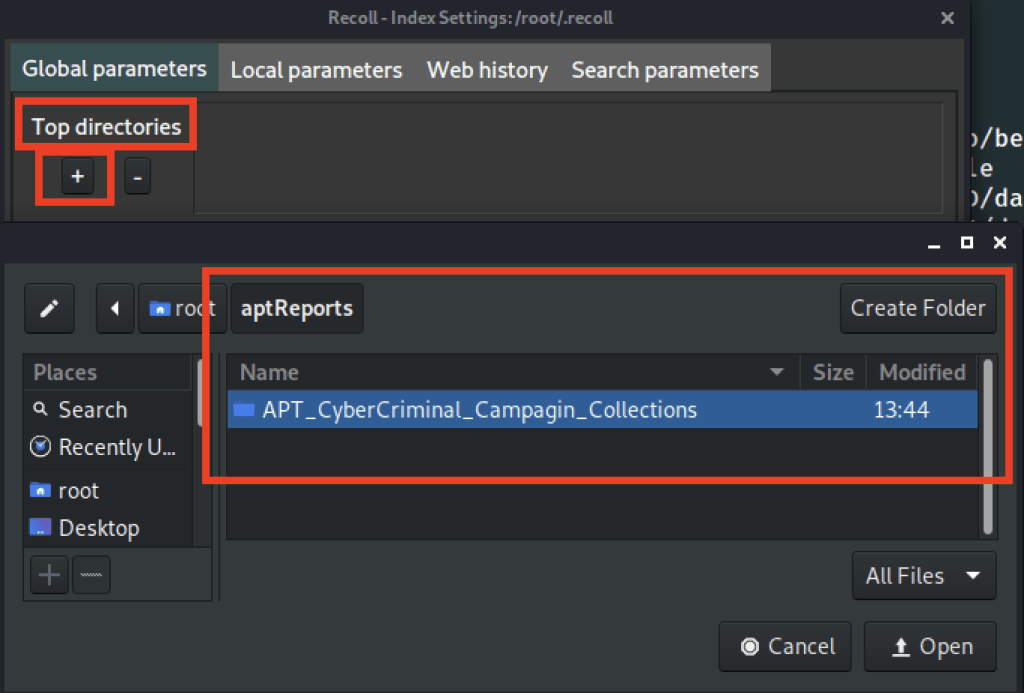Open the All Files filter dropdown

923,576
